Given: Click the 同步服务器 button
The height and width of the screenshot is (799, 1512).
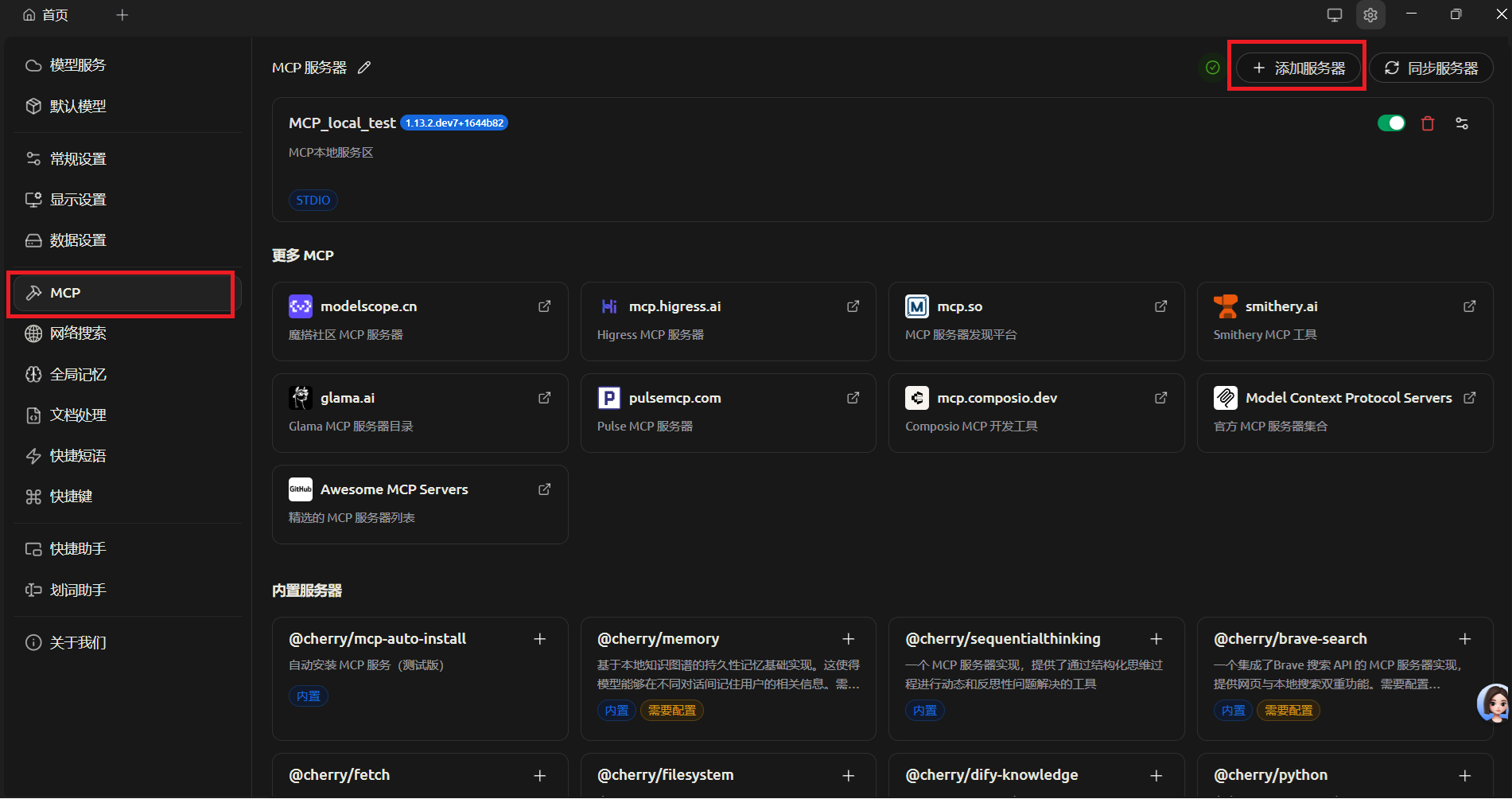Looking at the screenshot, I should (1431, 68).
